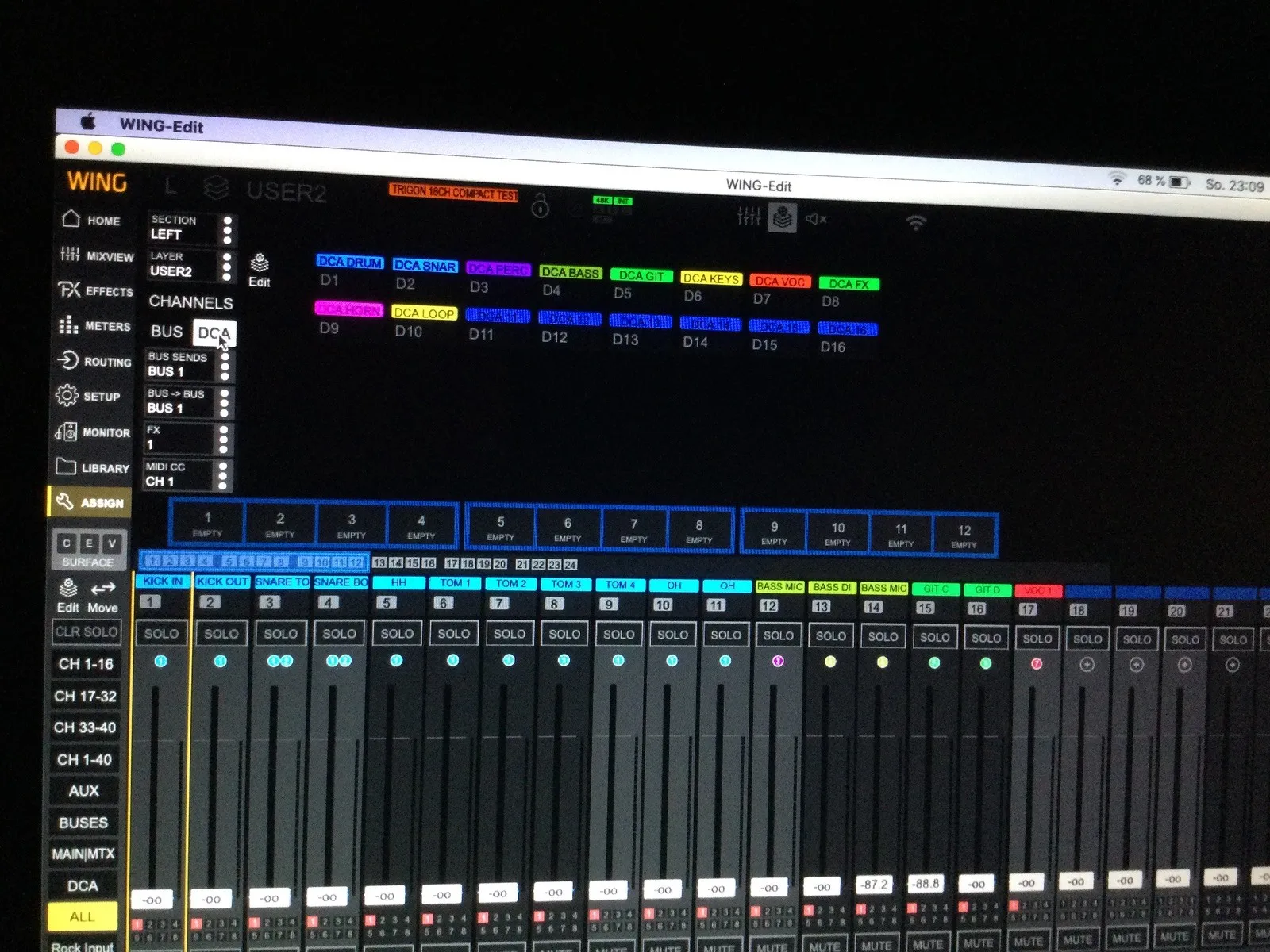Click the Edit layers icon beside LAYER
The image size is (1270, 952).
tap(260, 271)
